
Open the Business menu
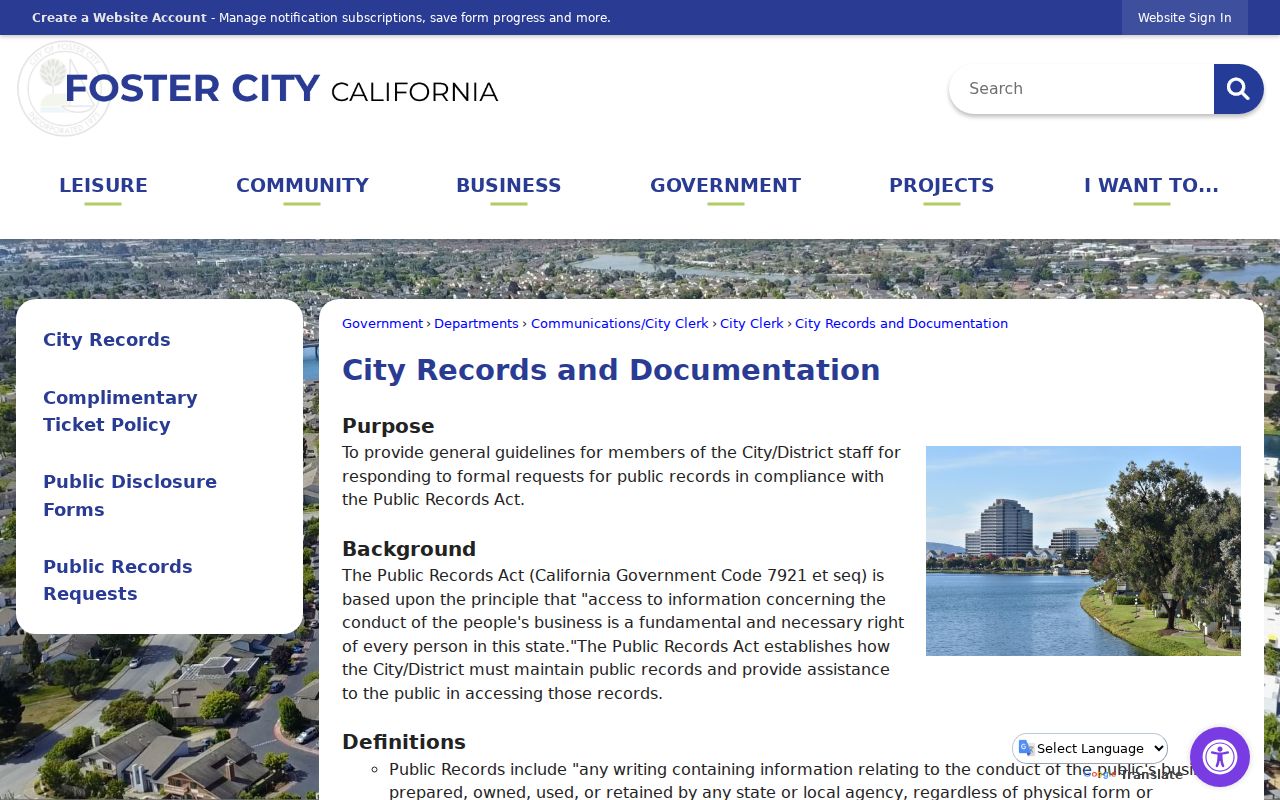(508, 185)
